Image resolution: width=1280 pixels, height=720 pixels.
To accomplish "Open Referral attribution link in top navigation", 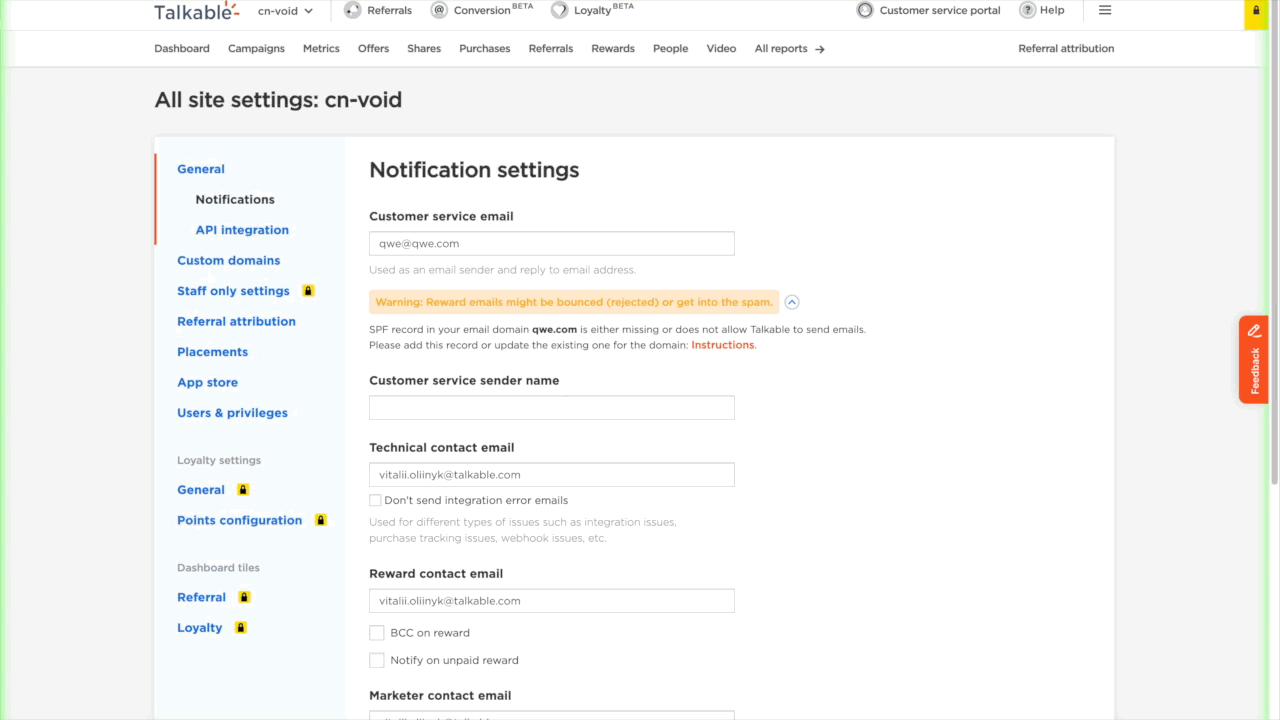I will pos(1066,48).
